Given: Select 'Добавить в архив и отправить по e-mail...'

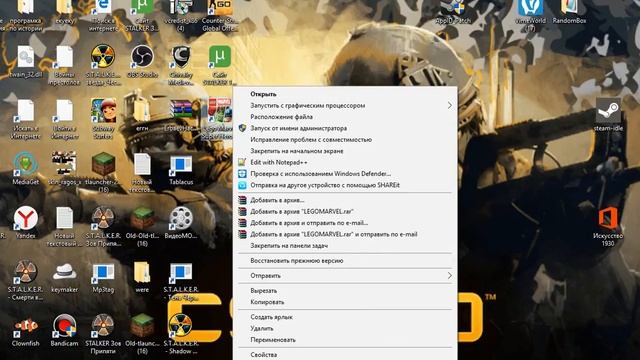Looking at the screenshot, I should (x=345, y=223).
